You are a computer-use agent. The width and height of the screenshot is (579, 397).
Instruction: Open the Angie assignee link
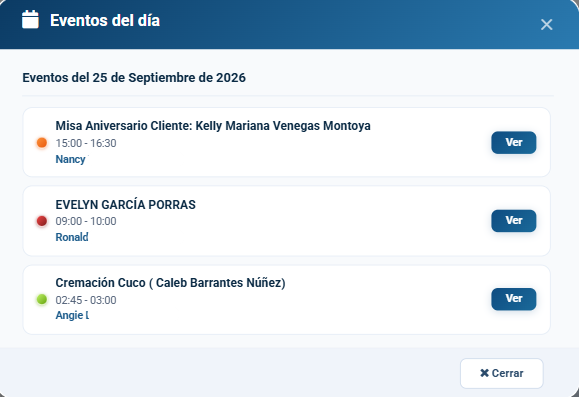point(72,315)
